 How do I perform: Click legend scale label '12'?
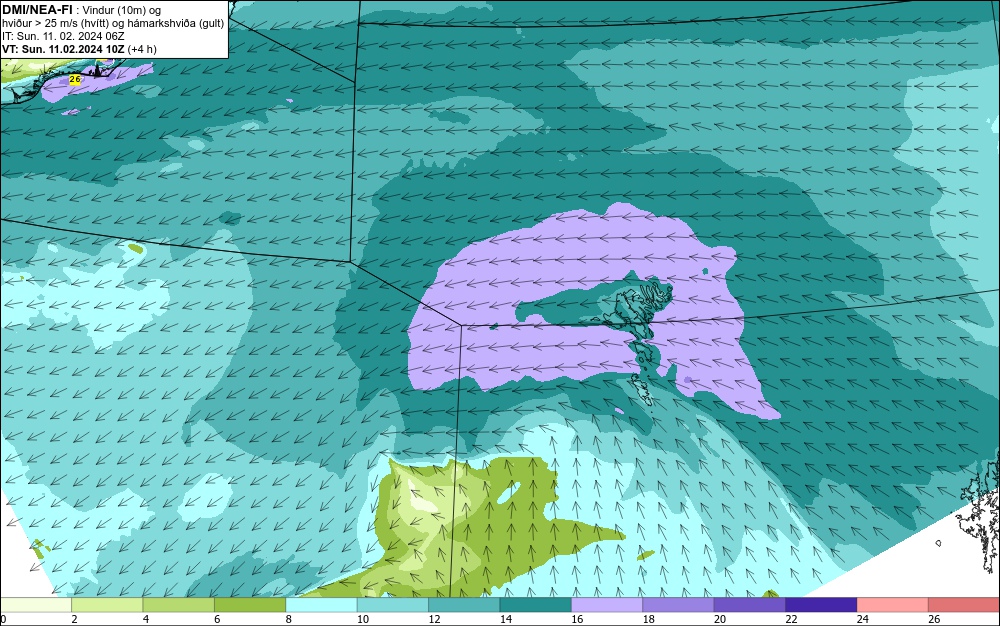(x=434, y=619)
